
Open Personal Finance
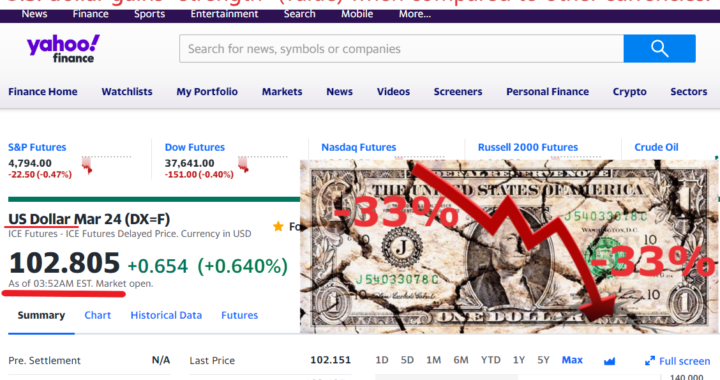click(547, 92)
